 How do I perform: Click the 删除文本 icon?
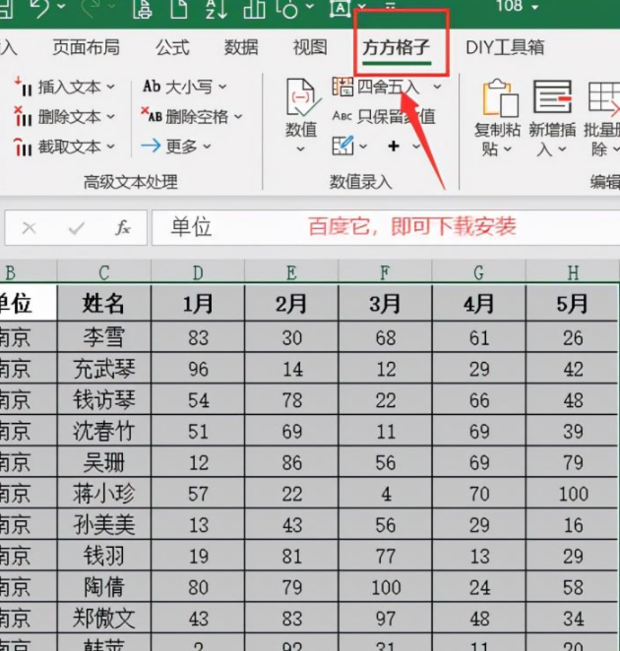tap(23, 116)
